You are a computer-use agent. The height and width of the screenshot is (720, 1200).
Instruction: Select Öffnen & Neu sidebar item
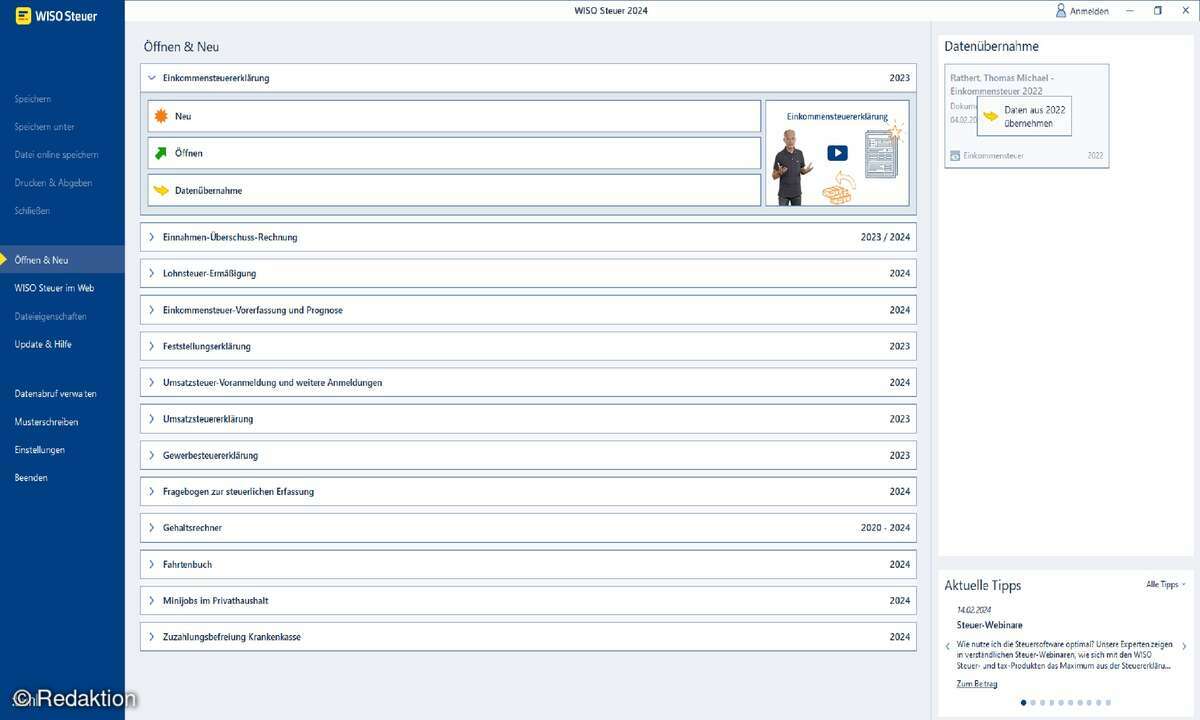tap(62, 260)
